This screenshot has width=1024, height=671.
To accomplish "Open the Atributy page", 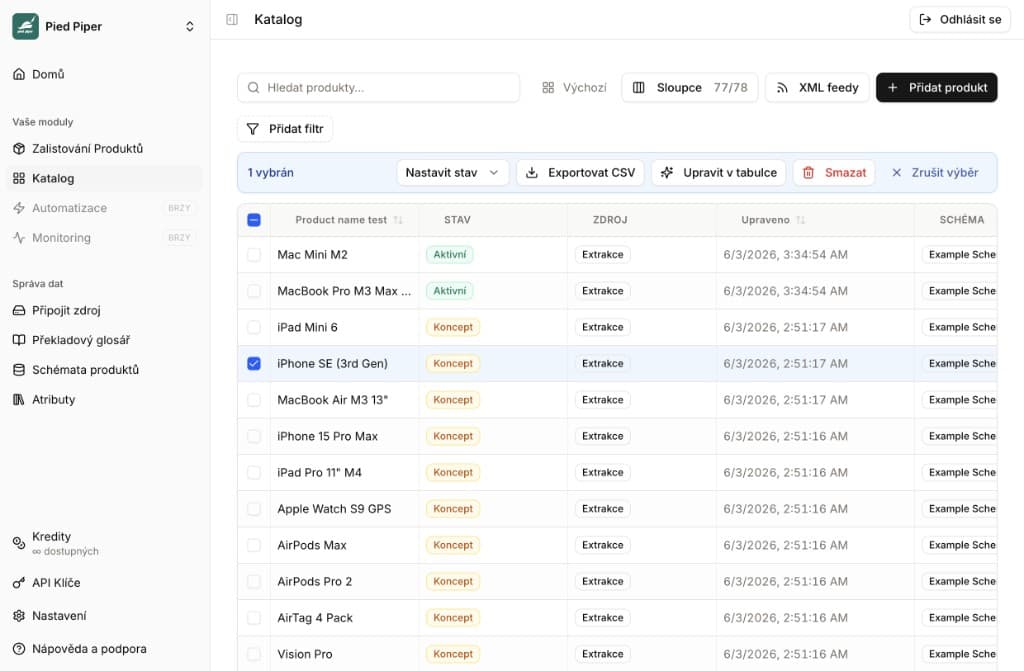I will pyautogui.click(x=104, y=399).
